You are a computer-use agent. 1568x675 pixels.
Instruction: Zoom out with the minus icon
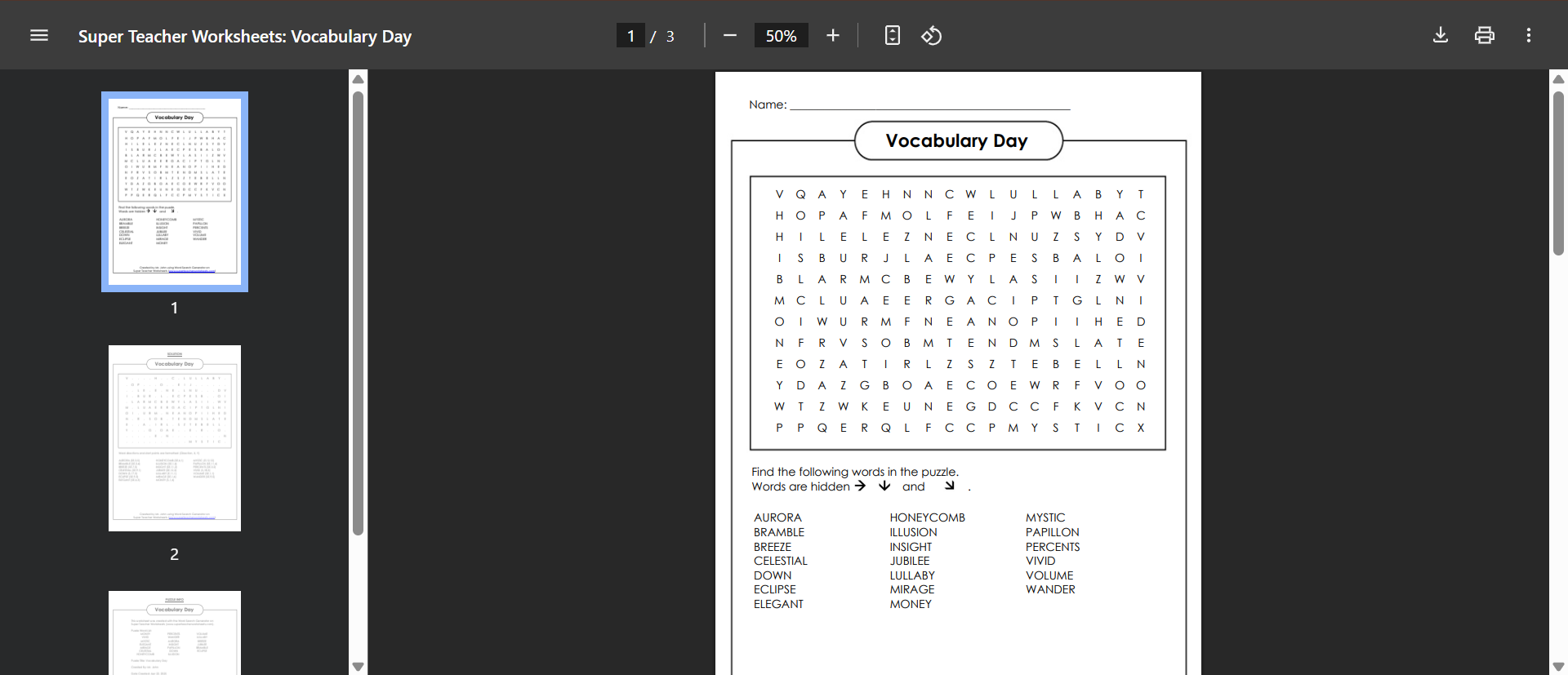coord(730,36)
